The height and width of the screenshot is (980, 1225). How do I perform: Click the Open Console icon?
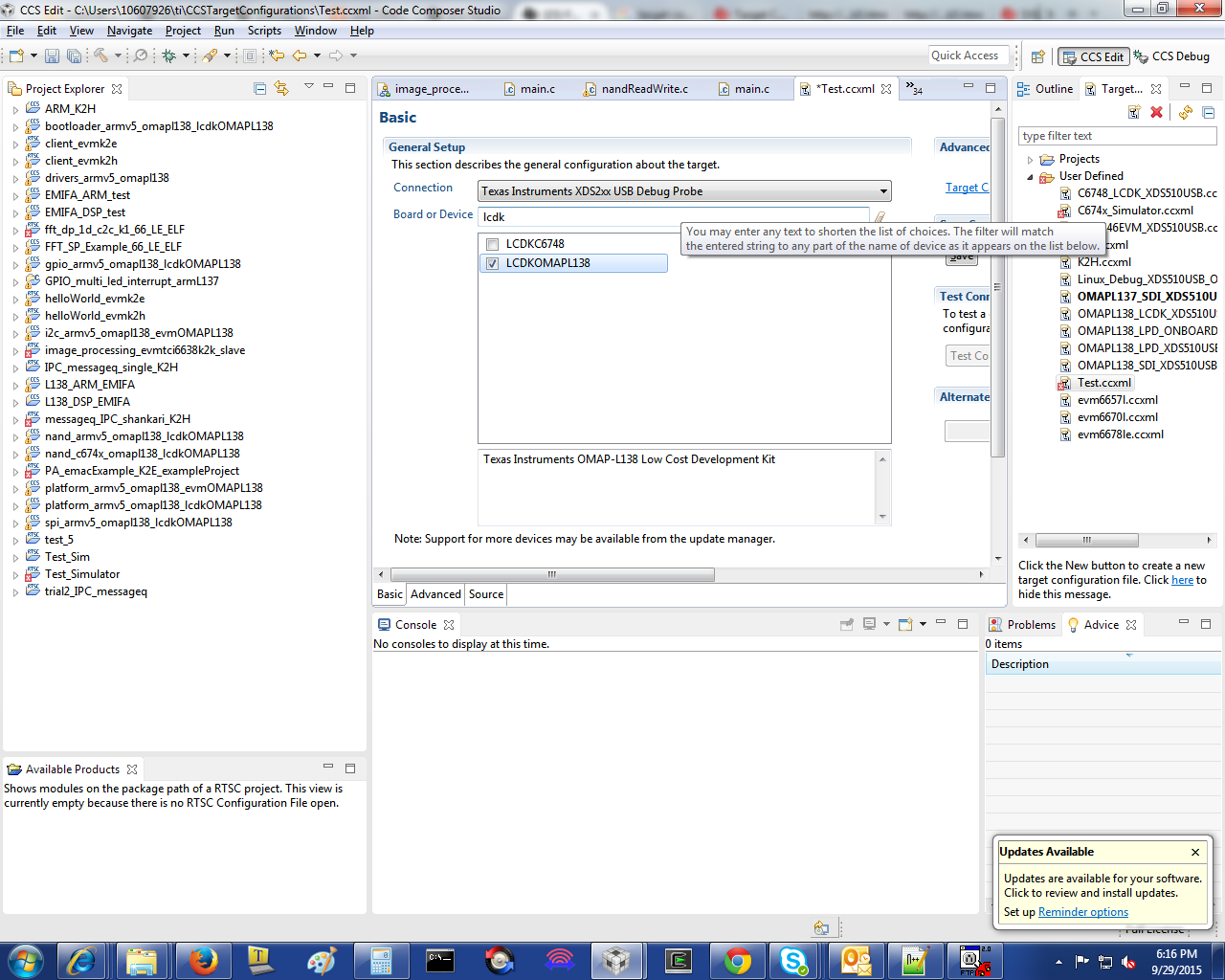click(905, 624)
